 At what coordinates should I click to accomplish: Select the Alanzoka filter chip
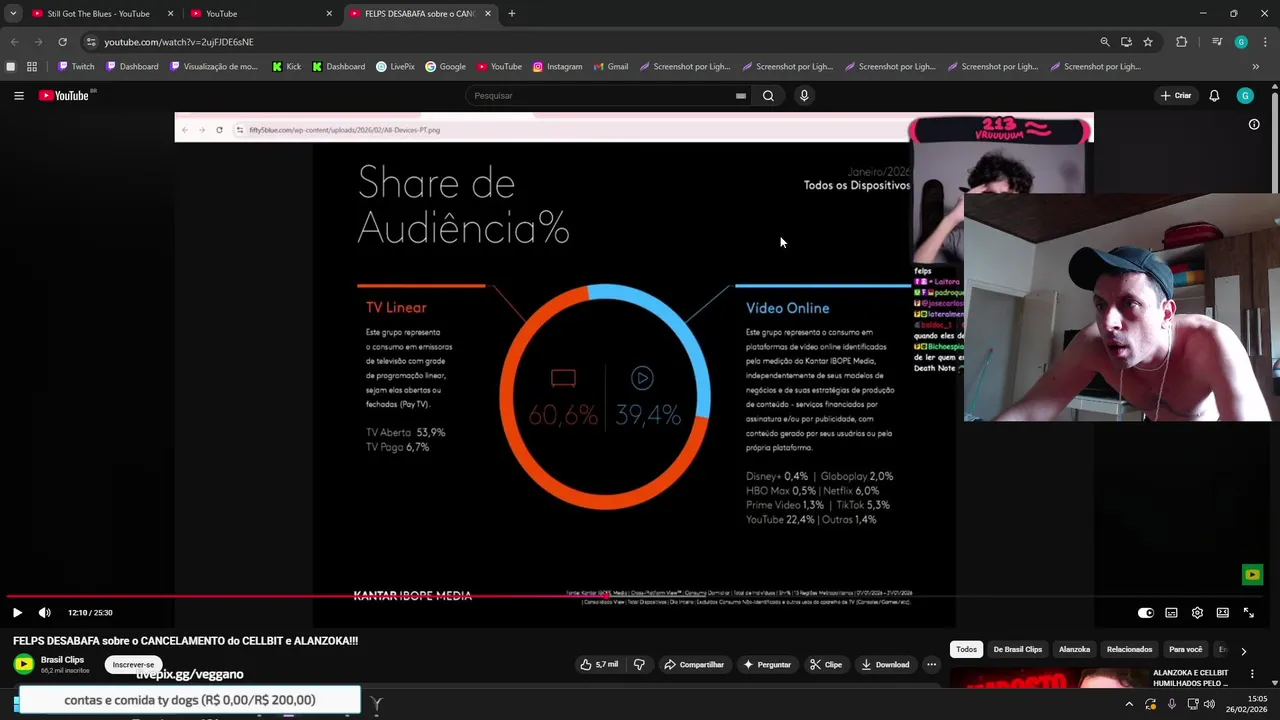(1074, 650)
